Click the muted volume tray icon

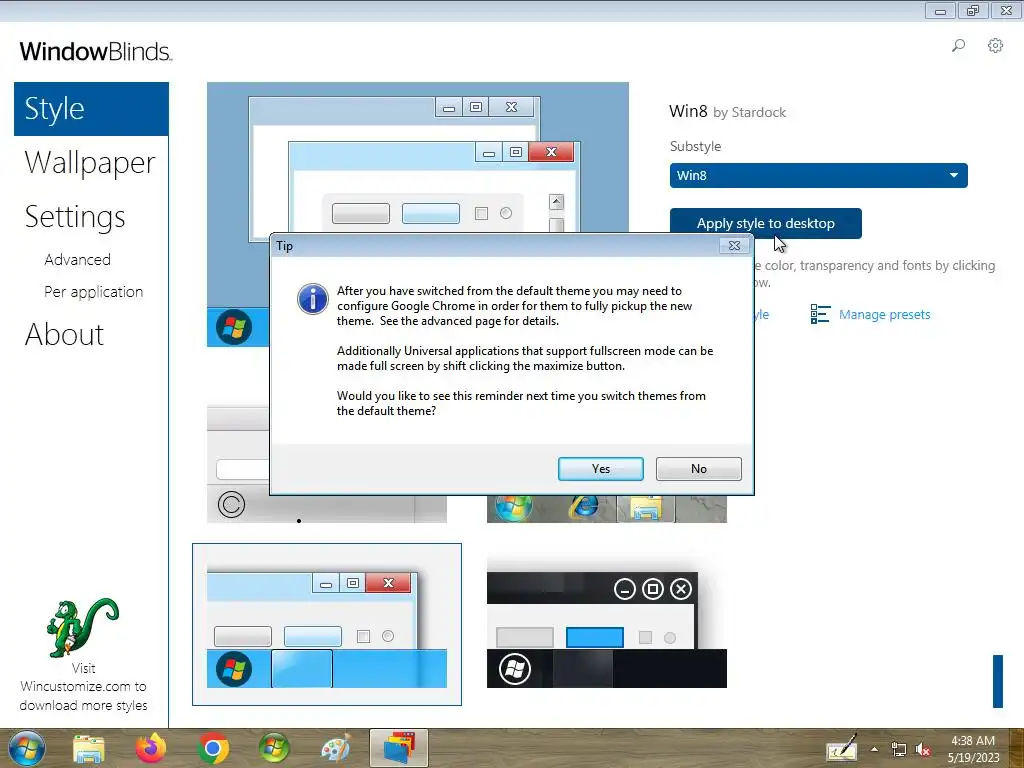tap(923, 750)
